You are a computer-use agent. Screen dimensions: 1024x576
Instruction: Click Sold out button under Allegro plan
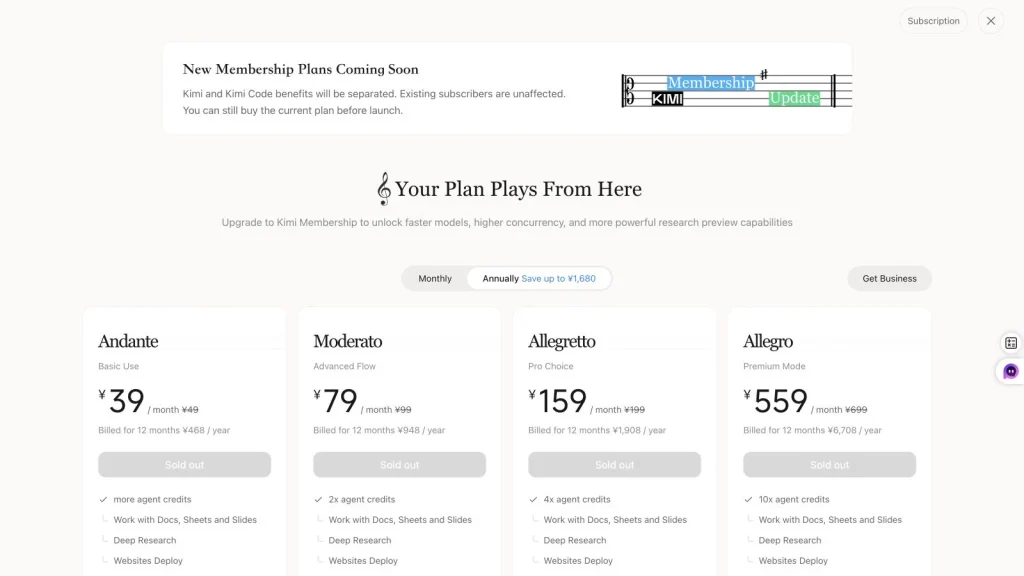(829, 465)
